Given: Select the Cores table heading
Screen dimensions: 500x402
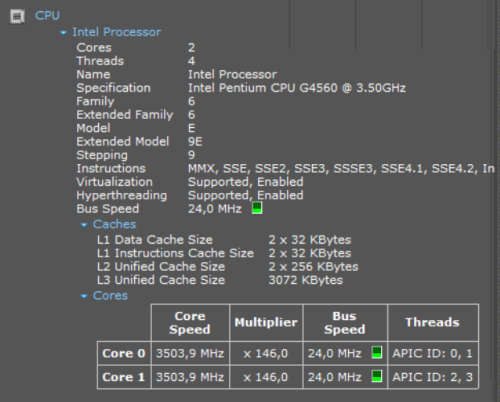Looking at the screenshot, I should click(110, 295).
